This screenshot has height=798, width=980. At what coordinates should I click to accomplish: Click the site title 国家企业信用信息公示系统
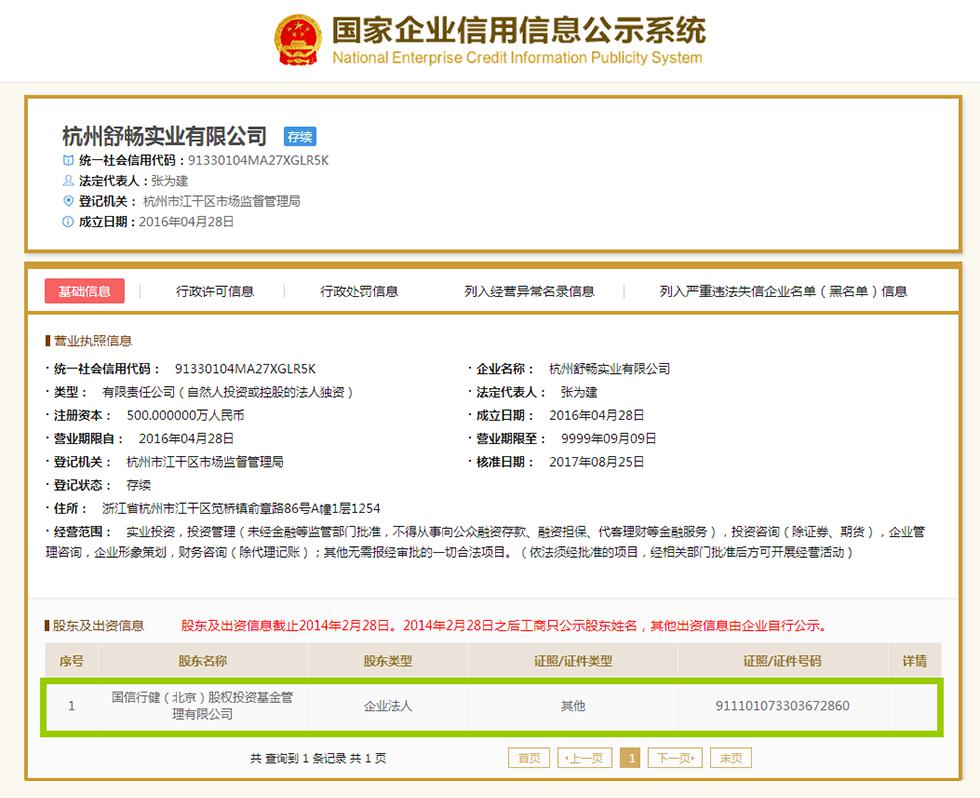(519, 31)
